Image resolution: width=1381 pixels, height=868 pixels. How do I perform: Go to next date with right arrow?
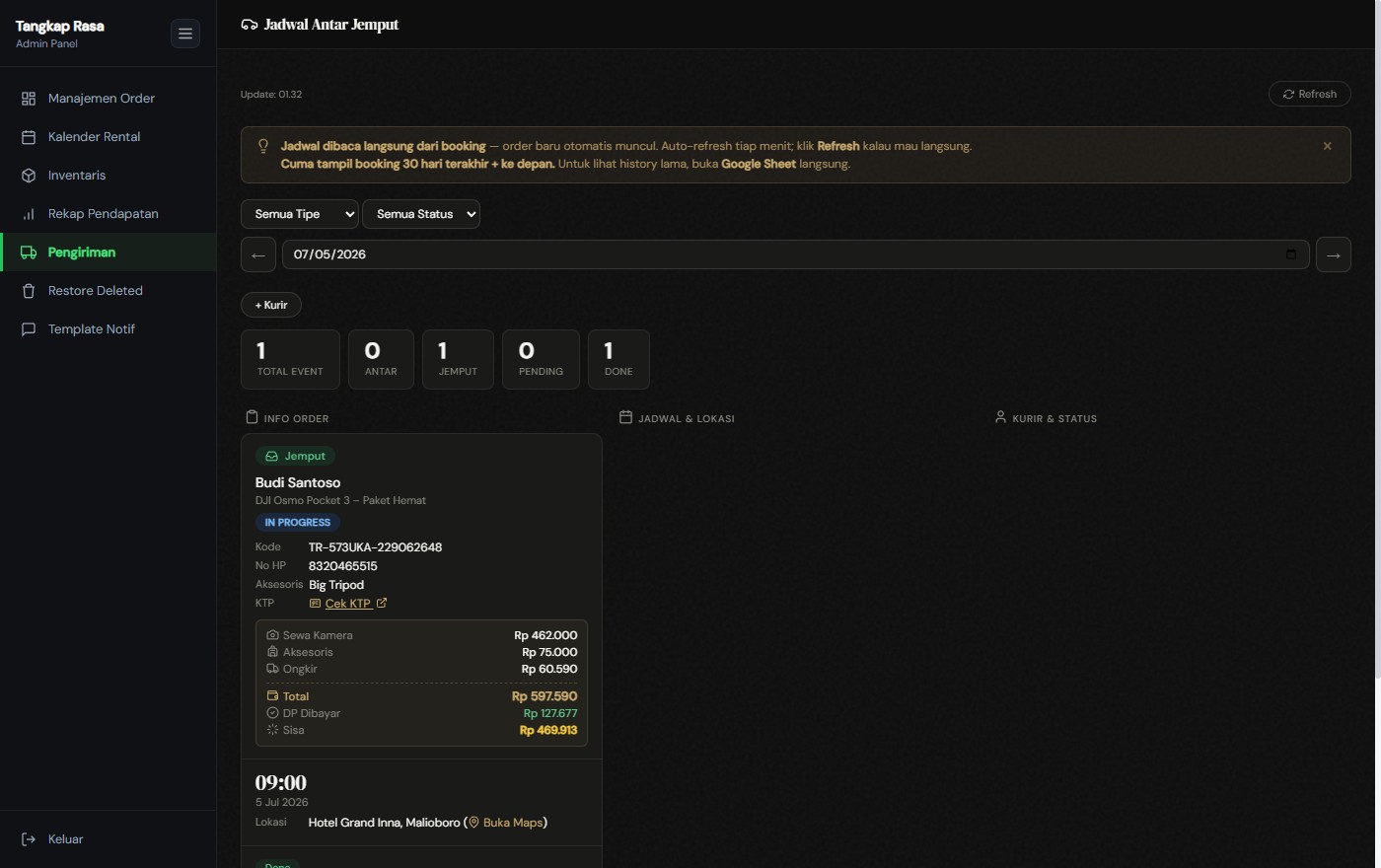coord(1334,254)
